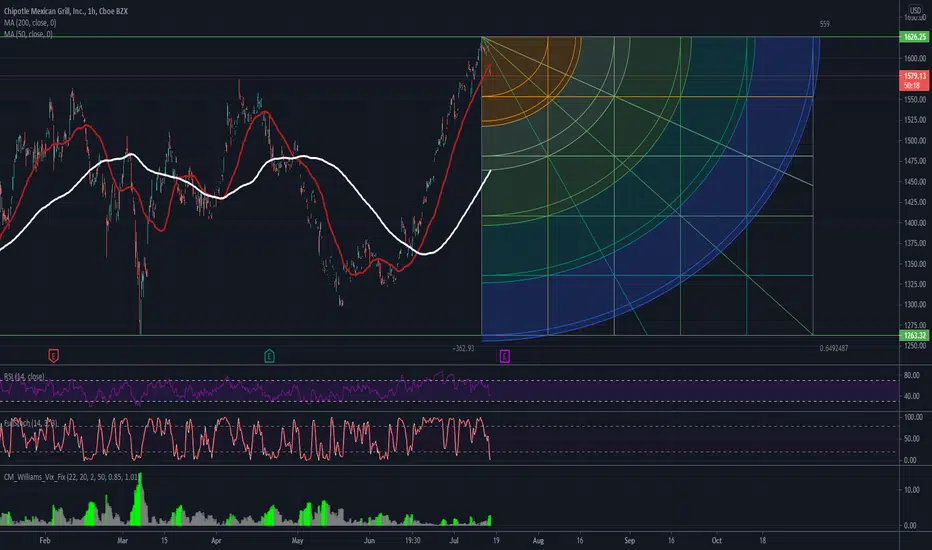Click the green 1626.25 price label
The width and height of the screenshot is (932, 550).
point(914,37)
